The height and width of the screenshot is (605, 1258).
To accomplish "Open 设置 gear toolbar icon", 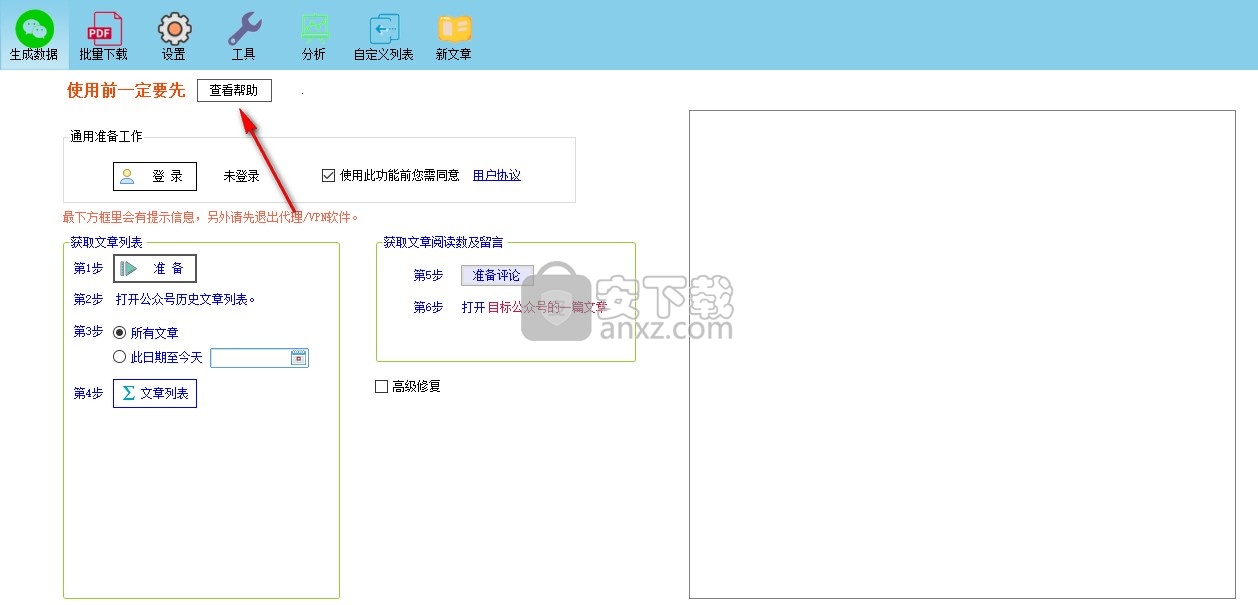I will click(x=174, y=36).
